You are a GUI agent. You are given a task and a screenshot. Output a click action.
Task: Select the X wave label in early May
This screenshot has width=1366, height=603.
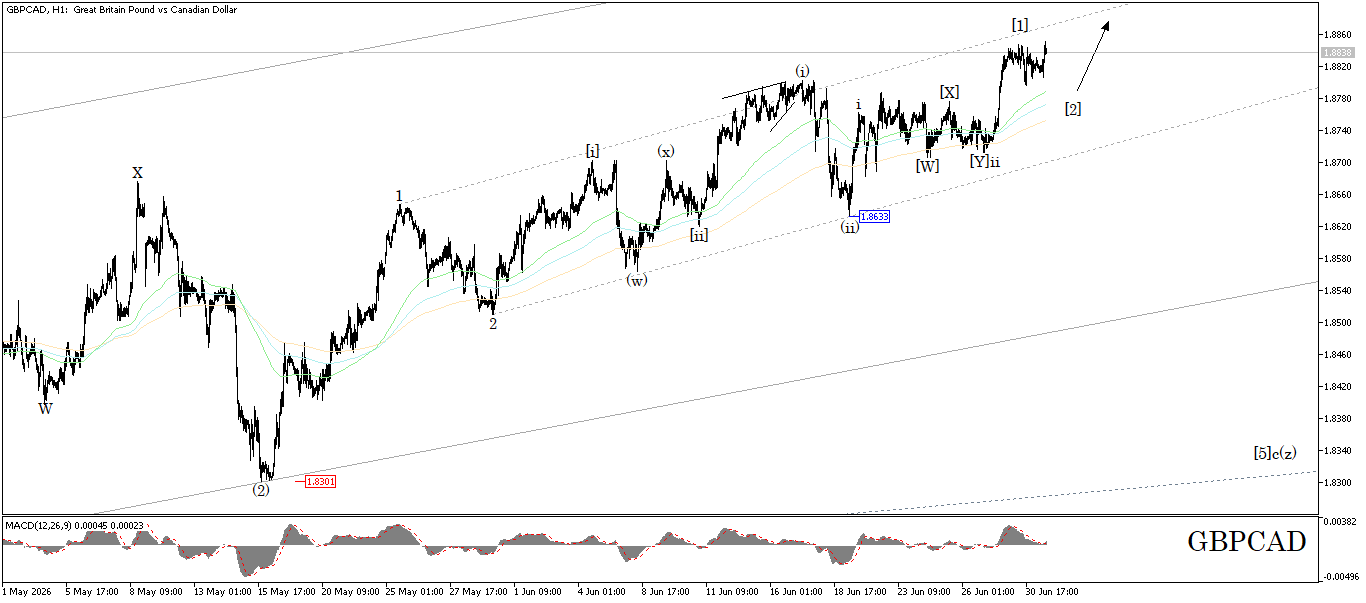[x=137, y=173]
